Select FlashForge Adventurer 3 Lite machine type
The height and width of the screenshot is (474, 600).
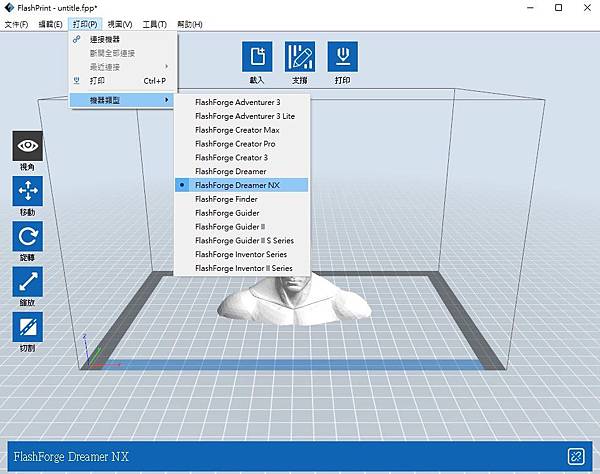[241, 116]
